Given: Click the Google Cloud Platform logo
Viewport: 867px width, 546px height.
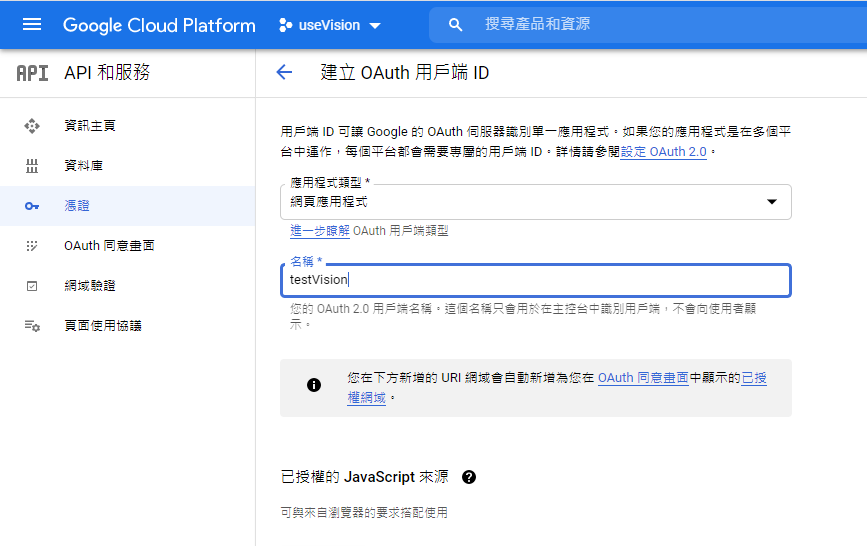Looking at the screenshot, I should (159, 25).
